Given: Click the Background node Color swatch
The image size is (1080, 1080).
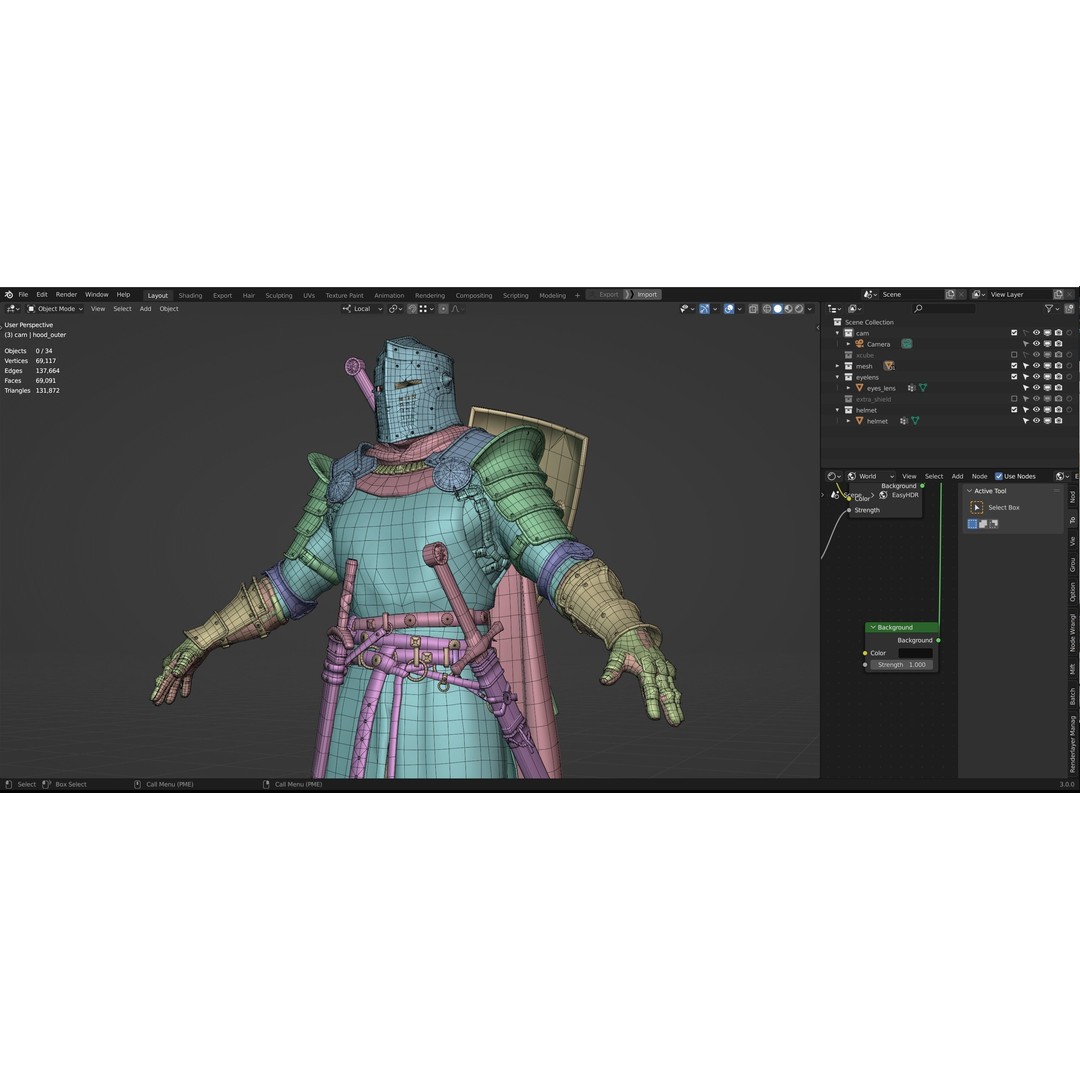Looking at the screenshot, I should (x=915, y=653).
